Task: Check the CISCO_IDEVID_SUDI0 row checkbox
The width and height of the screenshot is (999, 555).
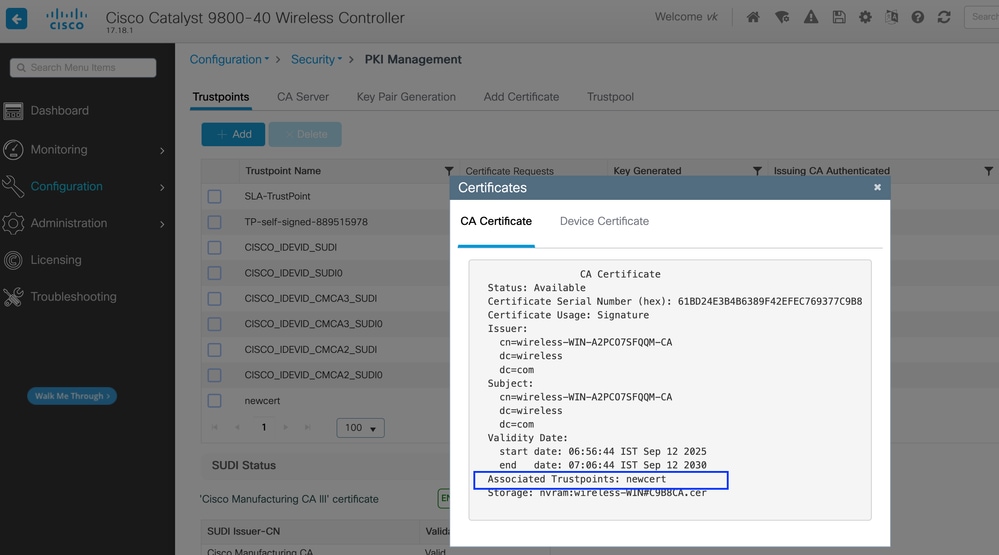Action: click(x=214, y=273)
